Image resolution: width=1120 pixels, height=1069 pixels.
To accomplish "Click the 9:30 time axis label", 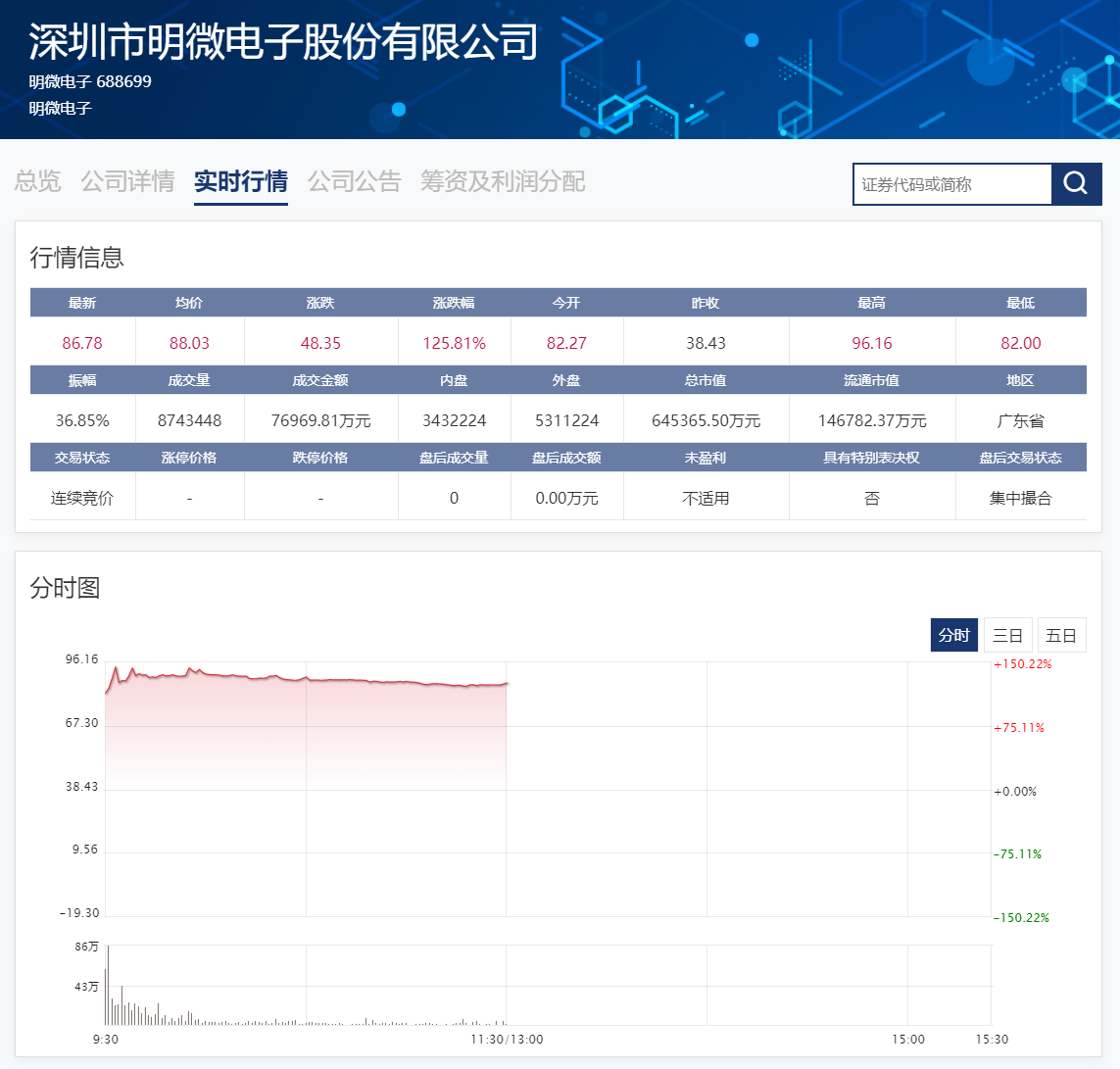I will [106, 1039].
